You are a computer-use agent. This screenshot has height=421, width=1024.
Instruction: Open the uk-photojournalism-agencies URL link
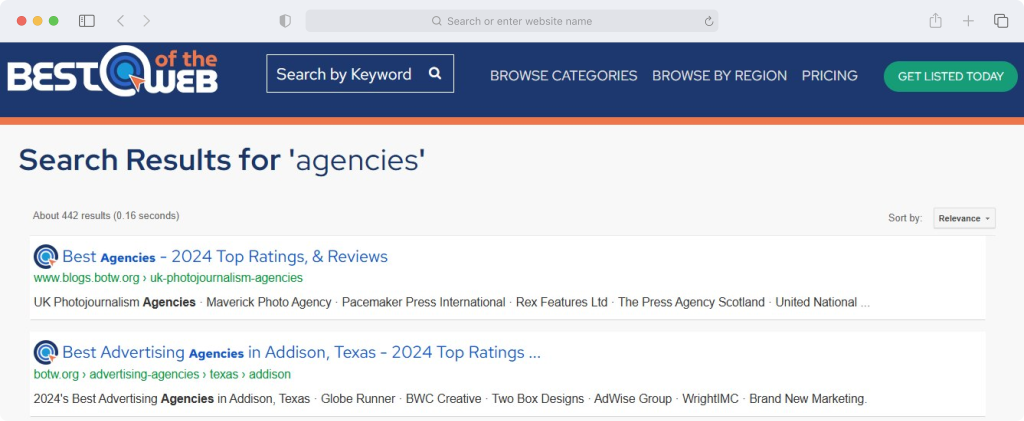168,278
